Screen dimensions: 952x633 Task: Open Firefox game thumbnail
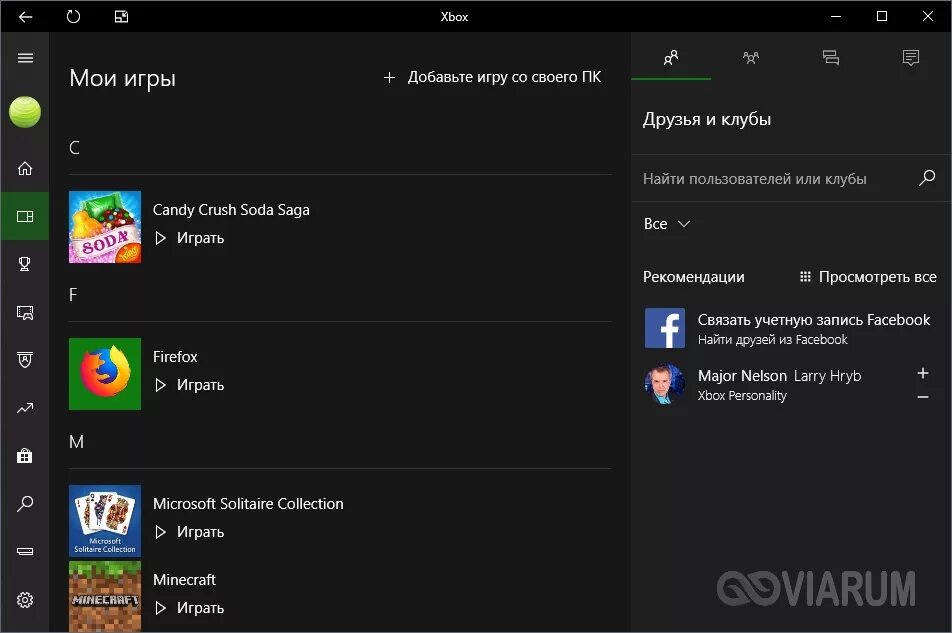105,374
